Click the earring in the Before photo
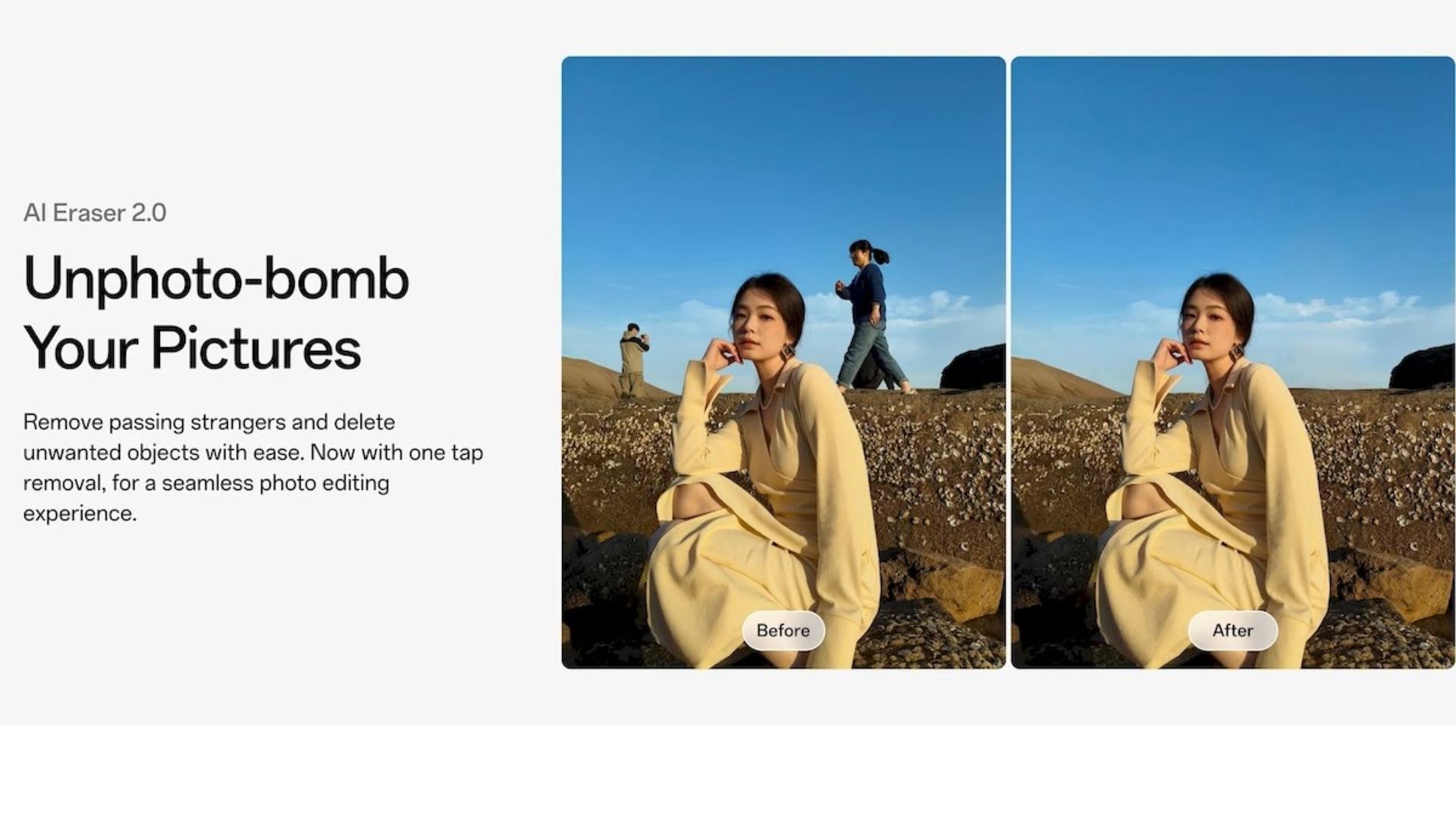The width and height of the screenshot is (1456, 819). pyautogui.click(x=787, y=352)
